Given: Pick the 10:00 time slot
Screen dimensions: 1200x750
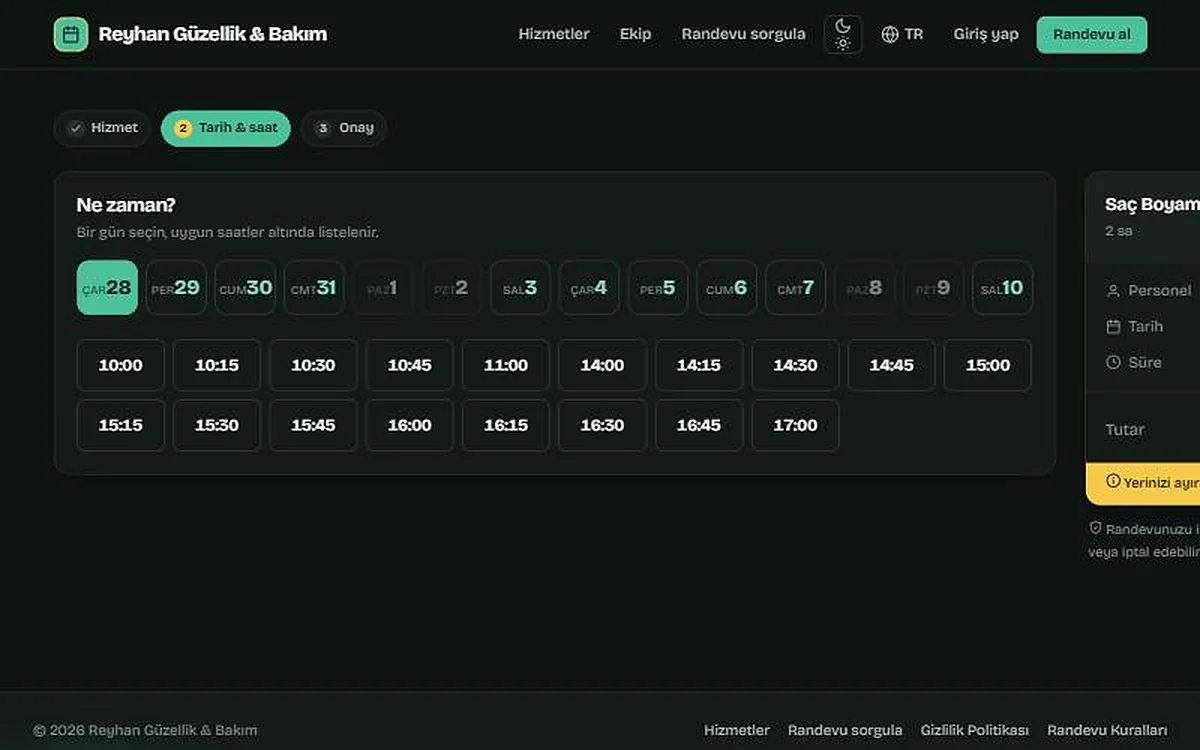Looking at the screenshot, I should tap(121, 365).
